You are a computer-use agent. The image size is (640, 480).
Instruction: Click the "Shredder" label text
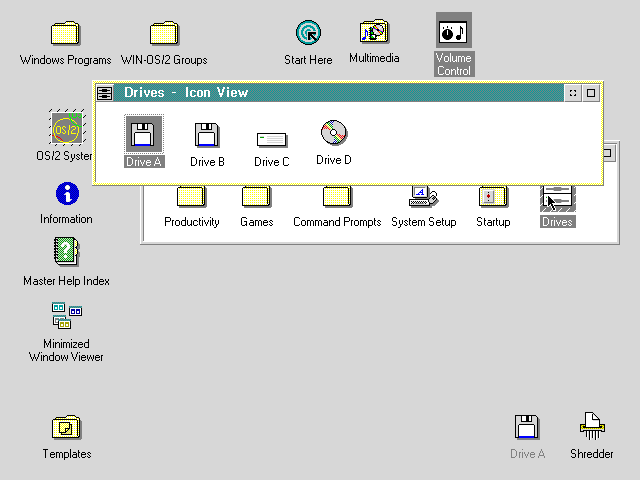click(x=592, y=454)
